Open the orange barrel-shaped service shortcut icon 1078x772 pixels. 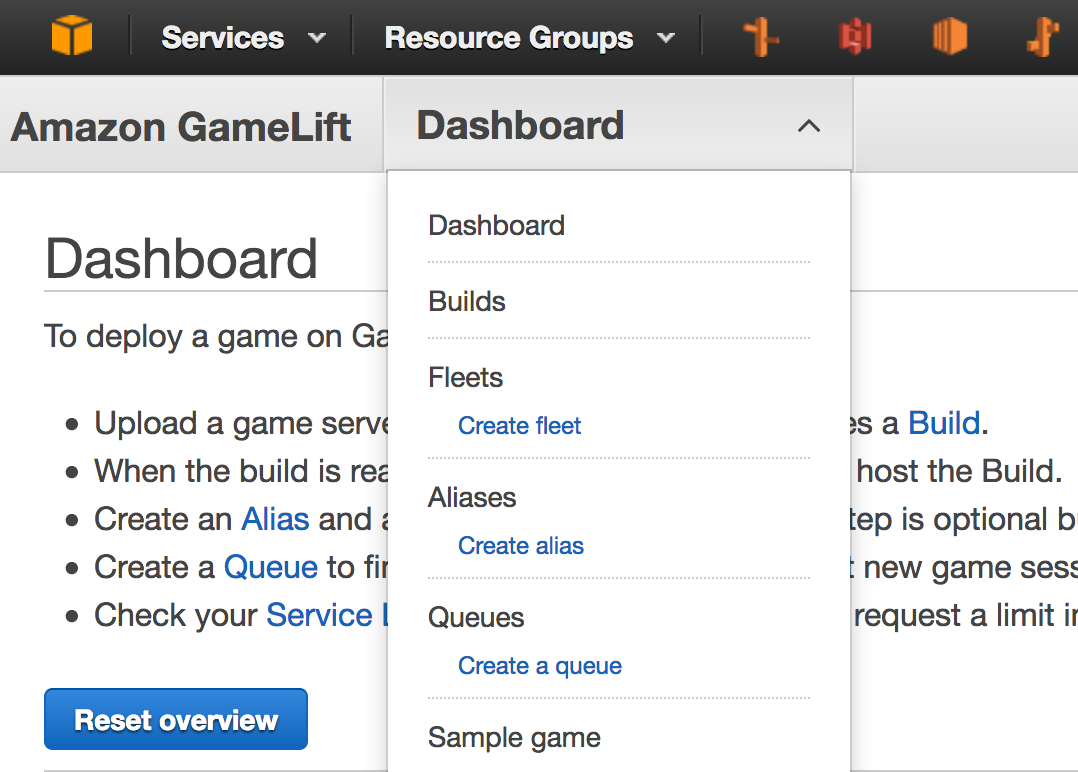coord(949,36)
